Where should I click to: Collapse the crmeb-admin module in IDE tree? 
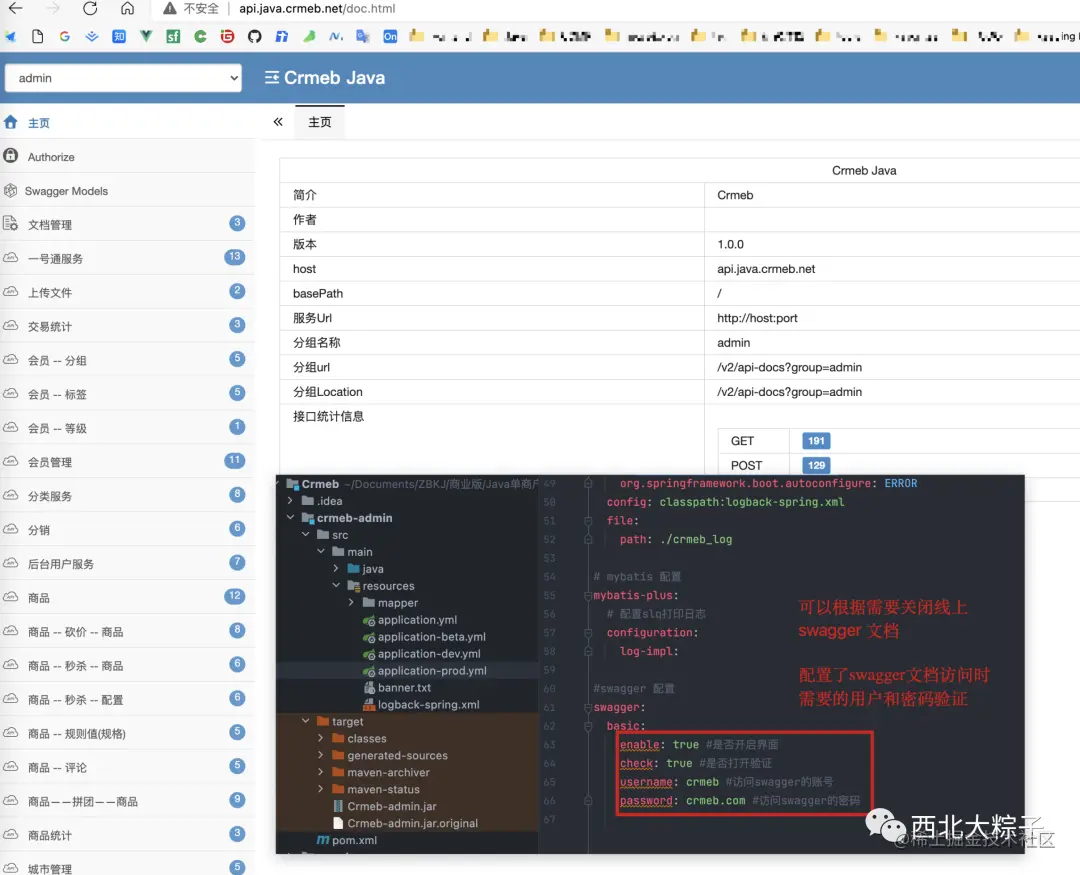point(290,517)
